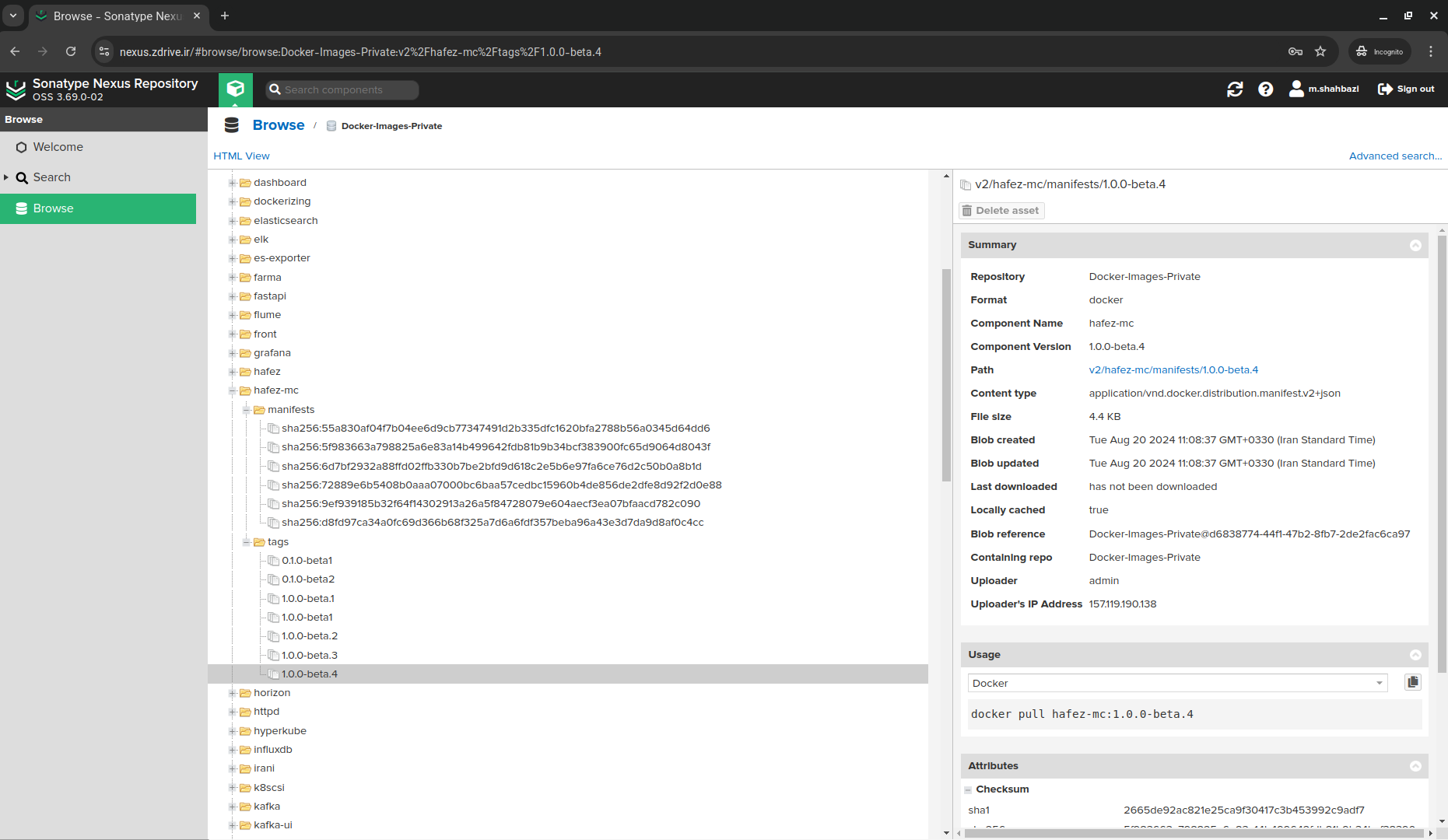Screen dimensions: 1448x840
Task: Copy the docker pull command to clipboard
Action: [1413, 682]
